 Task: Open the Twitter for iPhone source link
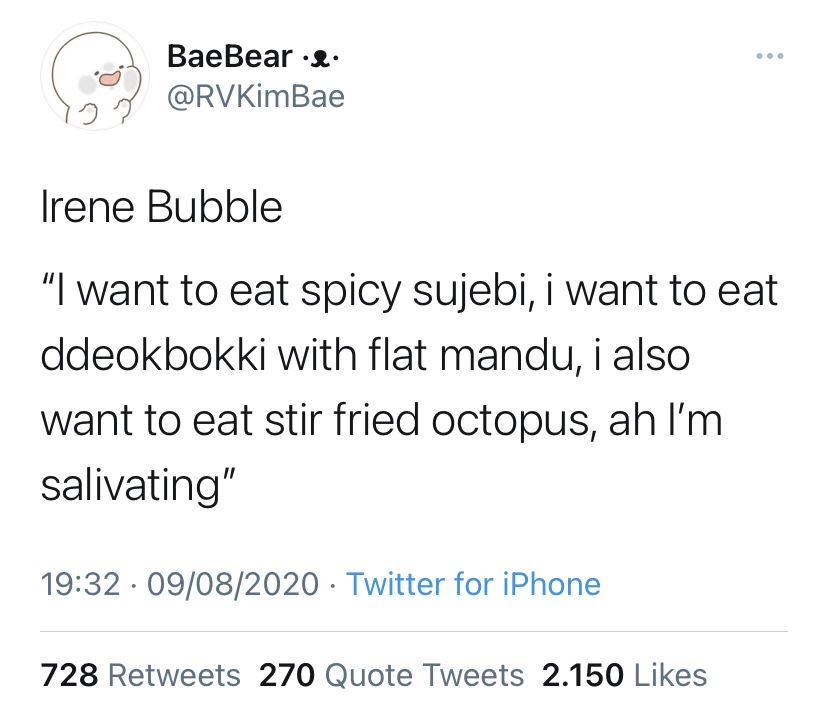(473, 583)
